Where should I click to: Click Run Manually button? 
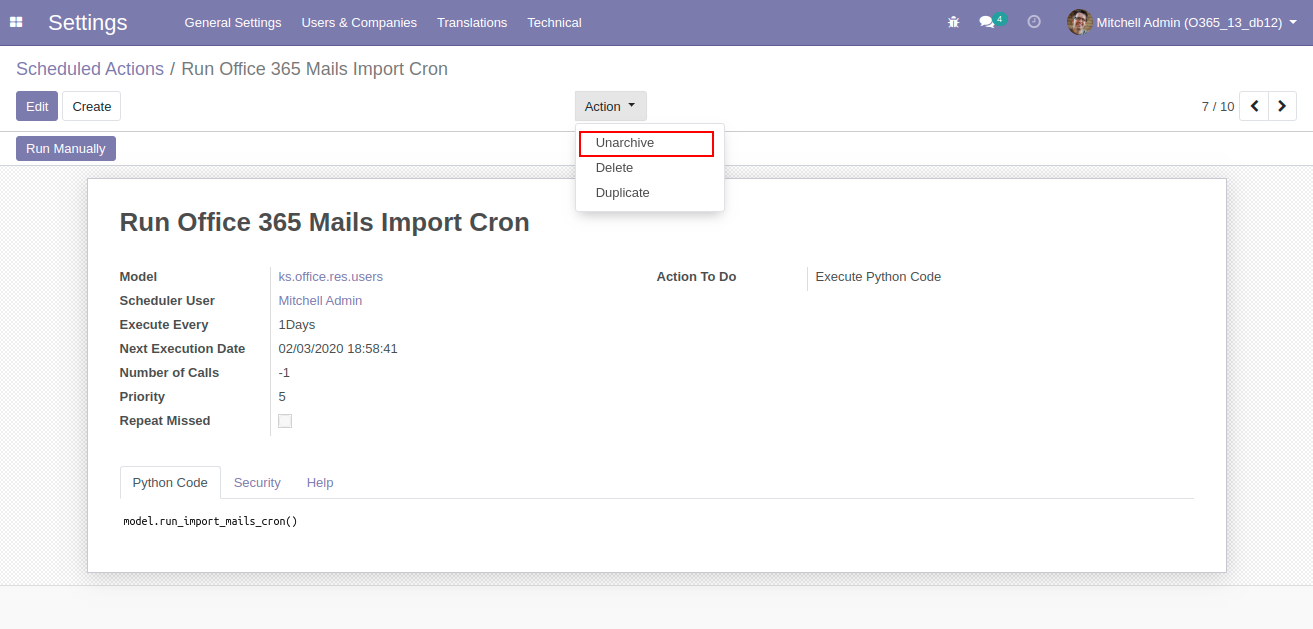pyautogui.click(x=66, y=148)
